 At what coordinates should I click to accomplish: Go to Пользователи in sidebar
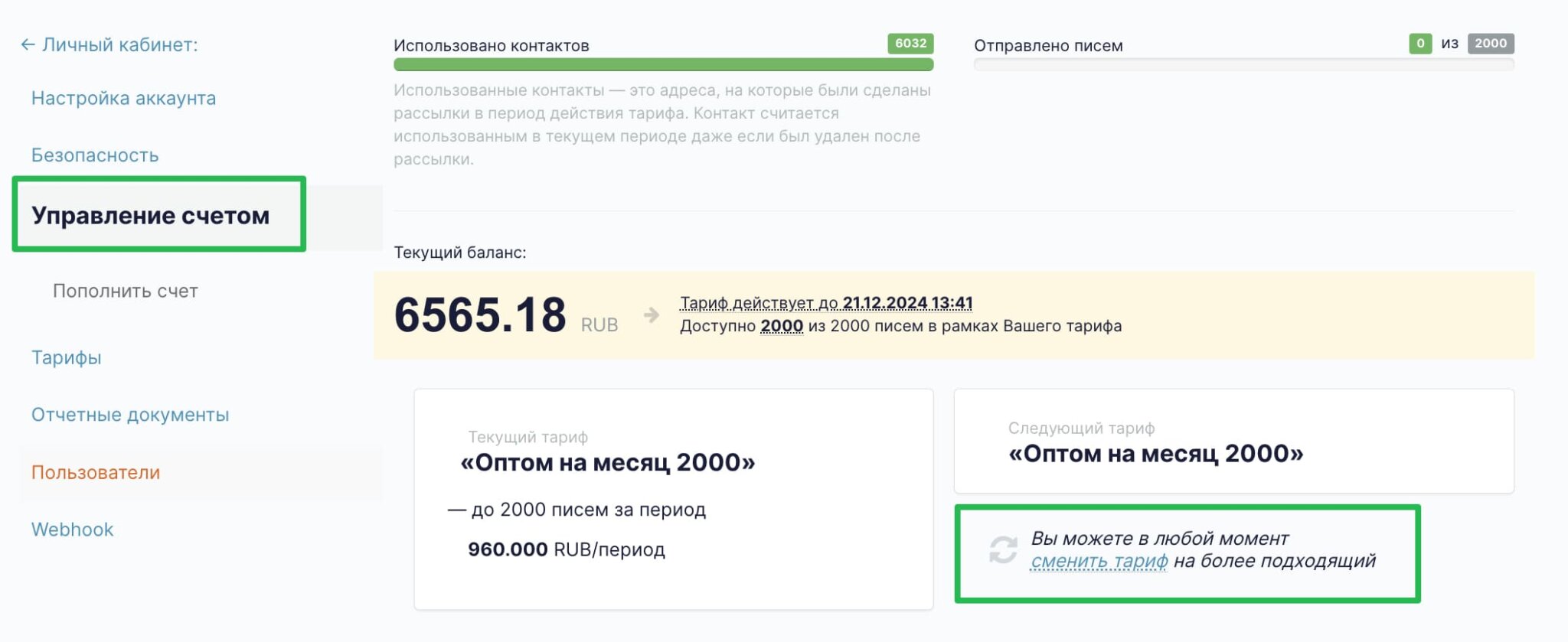pyautogui.click(x=96, y=472)
